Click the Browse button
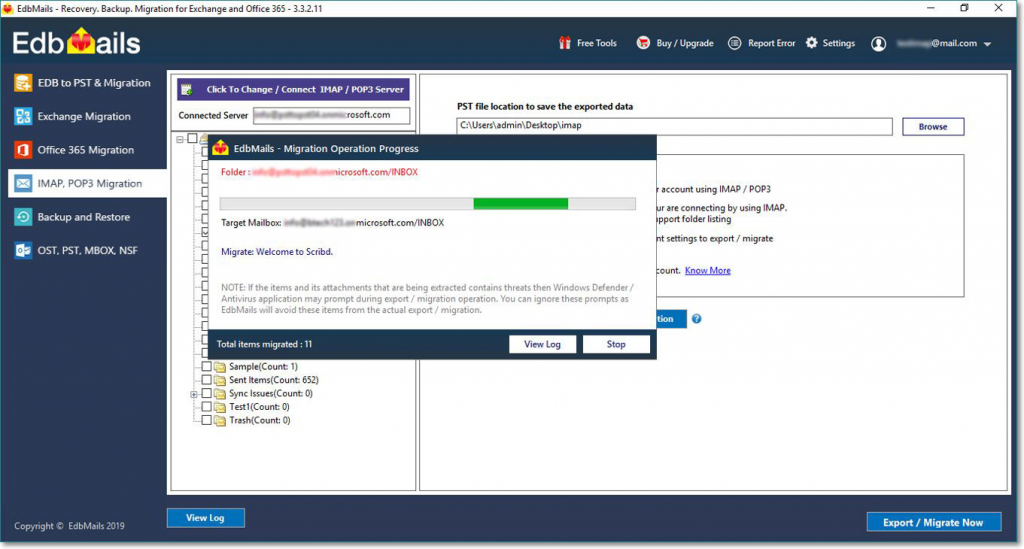The width and height of the screenshot is (1024, 549). point(933,127)
